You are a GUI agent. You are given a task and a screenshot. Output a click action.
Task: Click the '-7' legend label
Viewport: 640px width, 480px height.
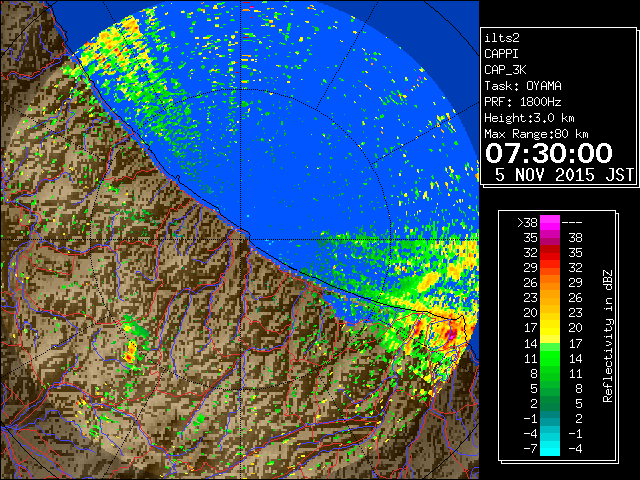[x=530, y=449]
